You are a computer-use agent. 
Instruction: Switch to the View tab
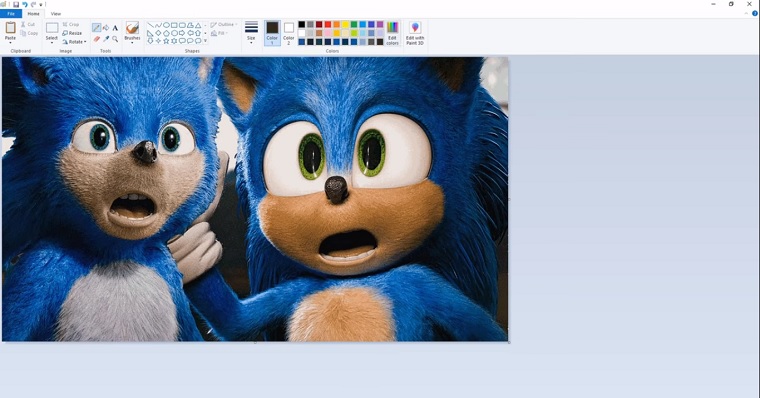[x=56, y=14]
